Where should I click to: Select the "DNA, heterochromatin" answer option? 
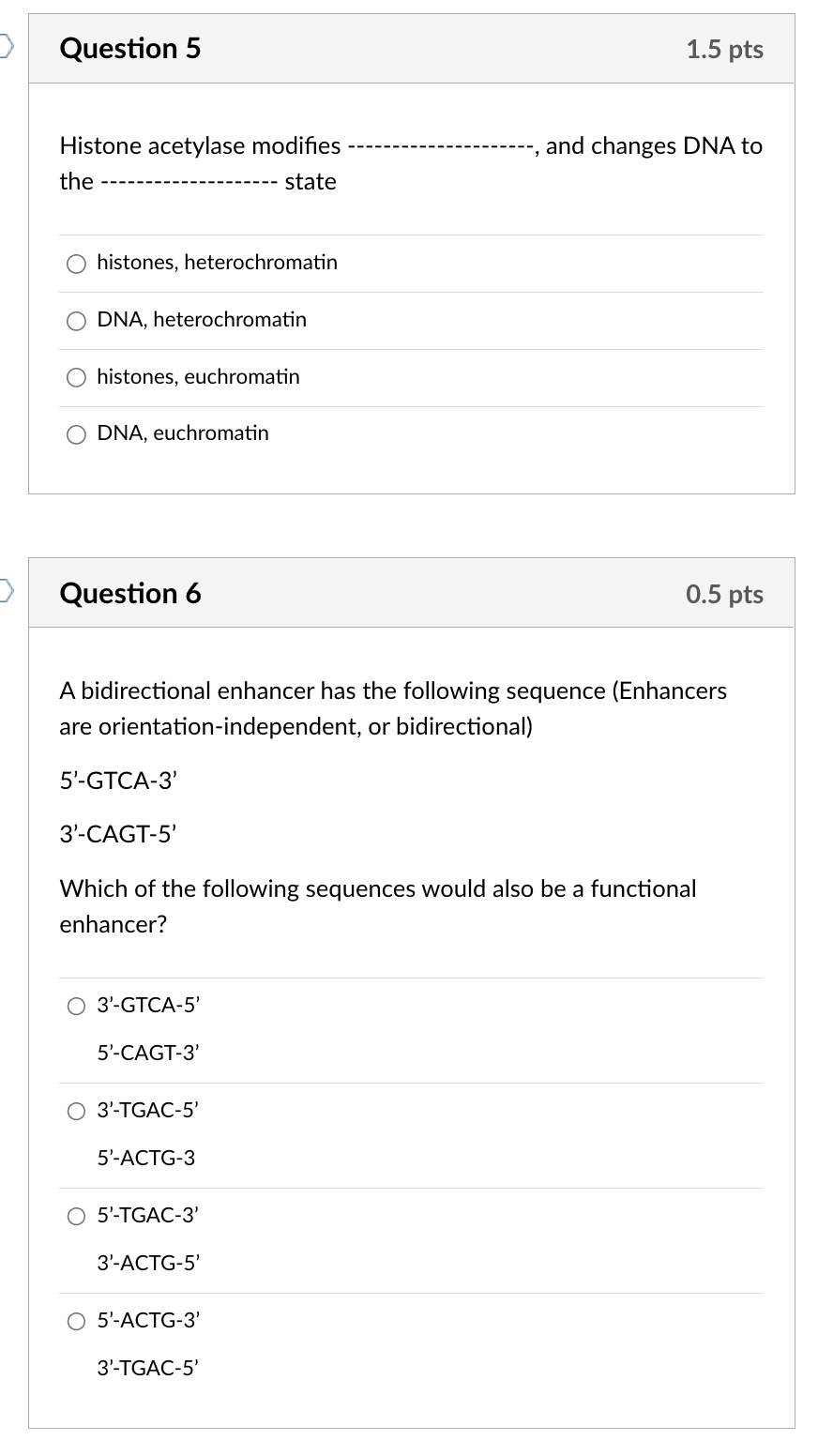[x=76, y=321]
